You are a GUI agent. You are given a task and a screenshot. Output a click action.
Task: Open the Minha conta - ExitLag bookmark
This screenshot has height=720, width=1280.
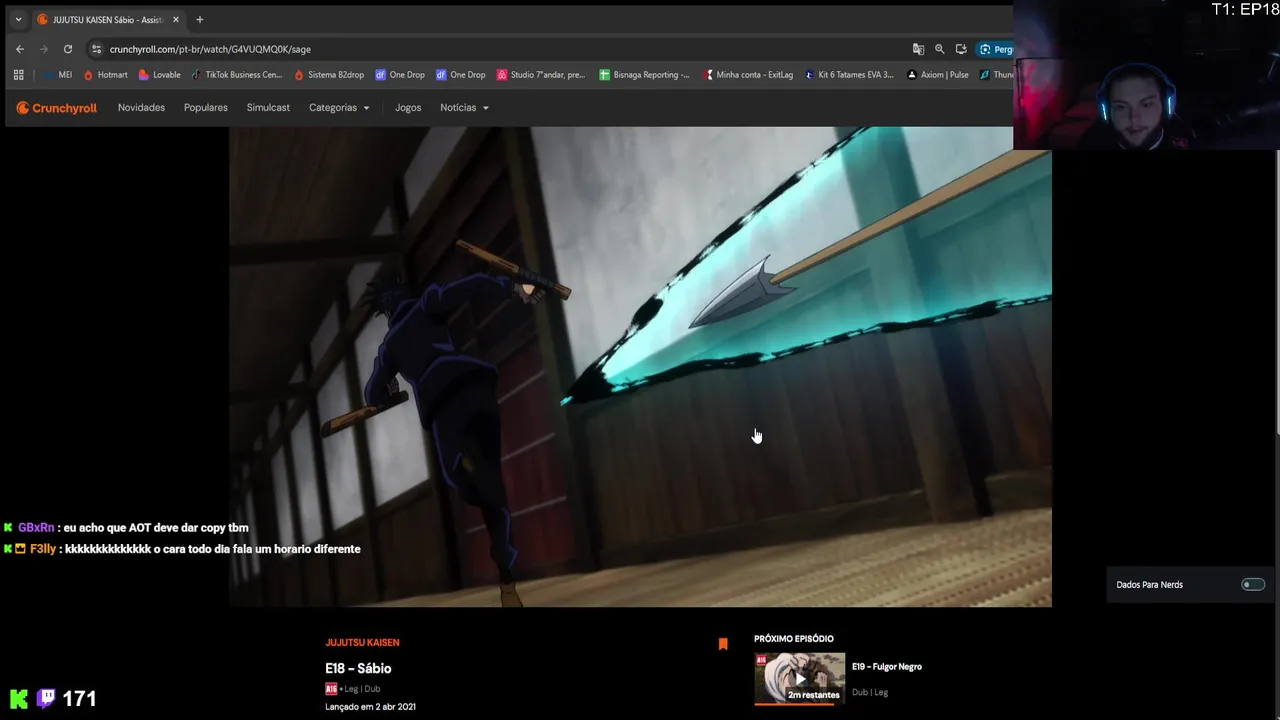[748, 75]
